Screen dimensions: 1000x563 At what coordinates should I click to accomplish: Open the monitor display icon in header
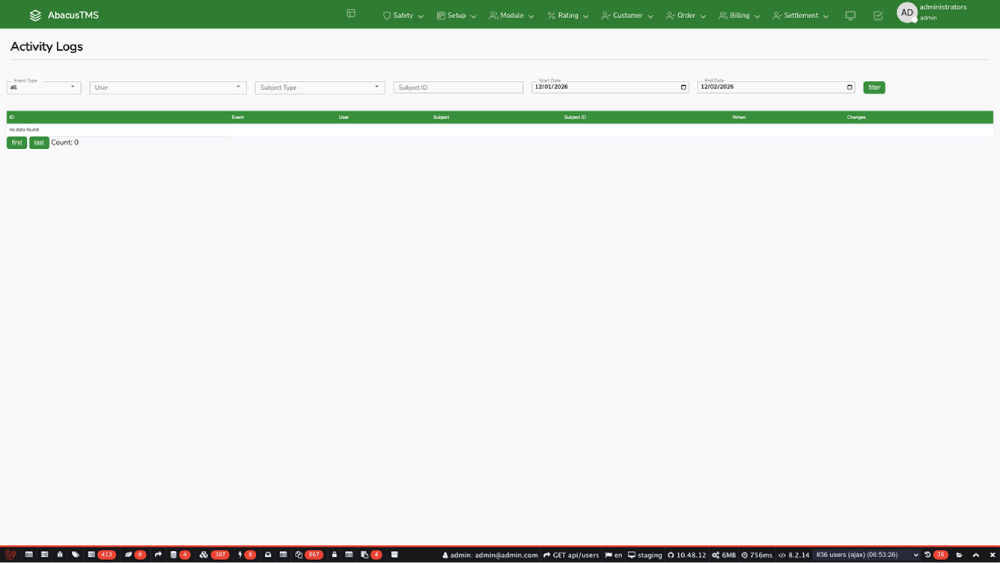850,15
